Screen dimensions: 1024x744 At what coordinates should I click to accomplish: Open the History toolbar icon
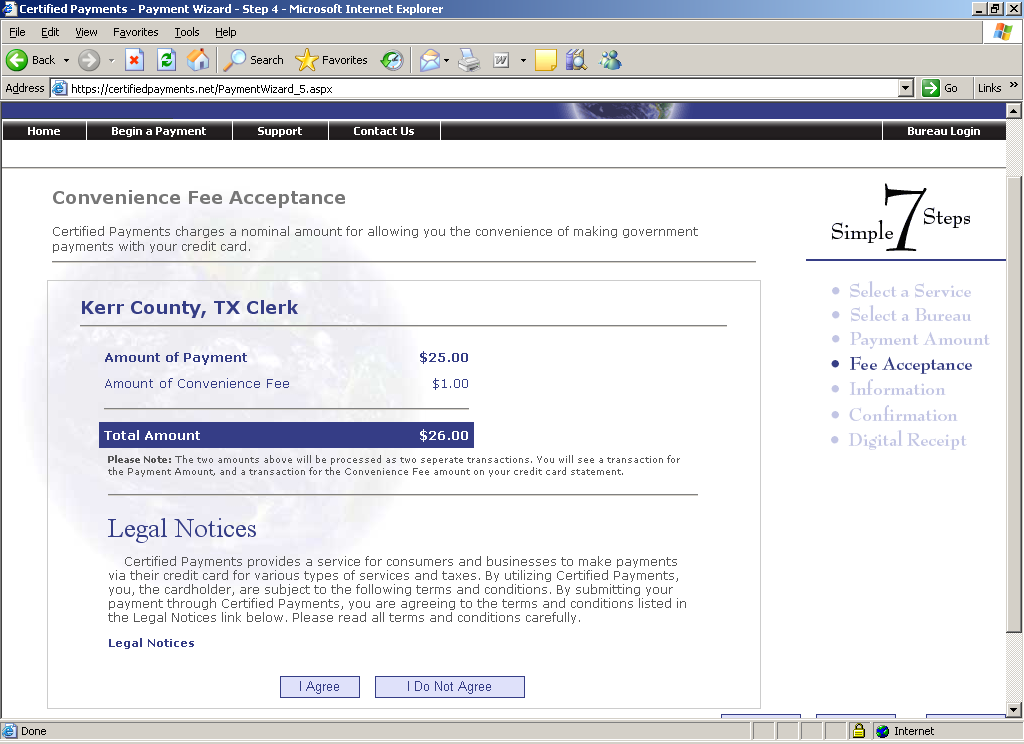(392, 60)
